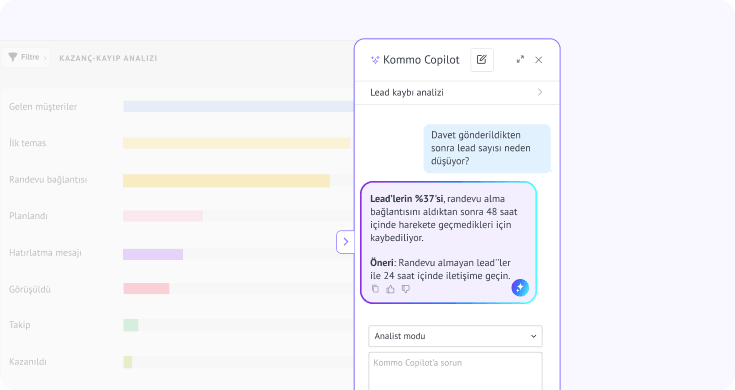Screen dimensions: 735x390
Task: Expand the Lead kaybı analizi row
Action: pyautogui.click(x=457, y=92)
